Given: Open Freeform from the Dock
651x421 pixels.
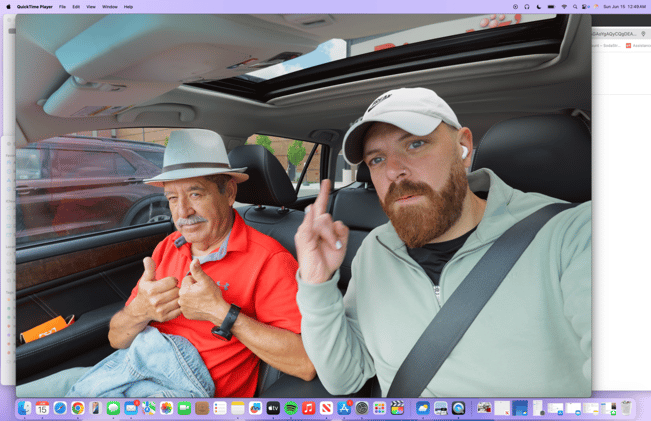Looking at the screenshot, I should coord(255,408).
